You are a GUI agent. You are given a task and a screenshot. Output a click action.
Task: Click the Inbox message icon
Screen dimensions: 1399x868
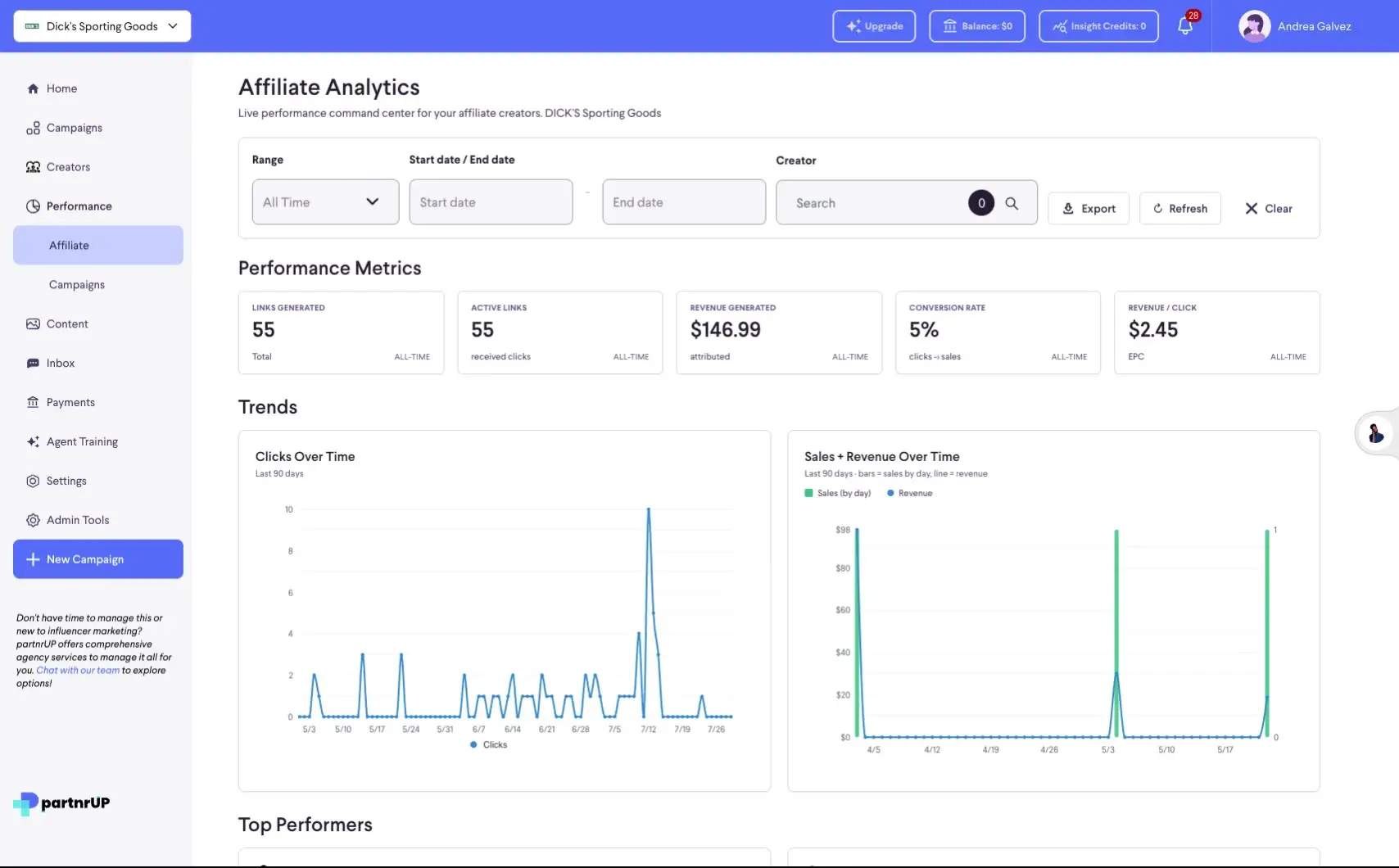pyautogui.click(x=33, y=364)
